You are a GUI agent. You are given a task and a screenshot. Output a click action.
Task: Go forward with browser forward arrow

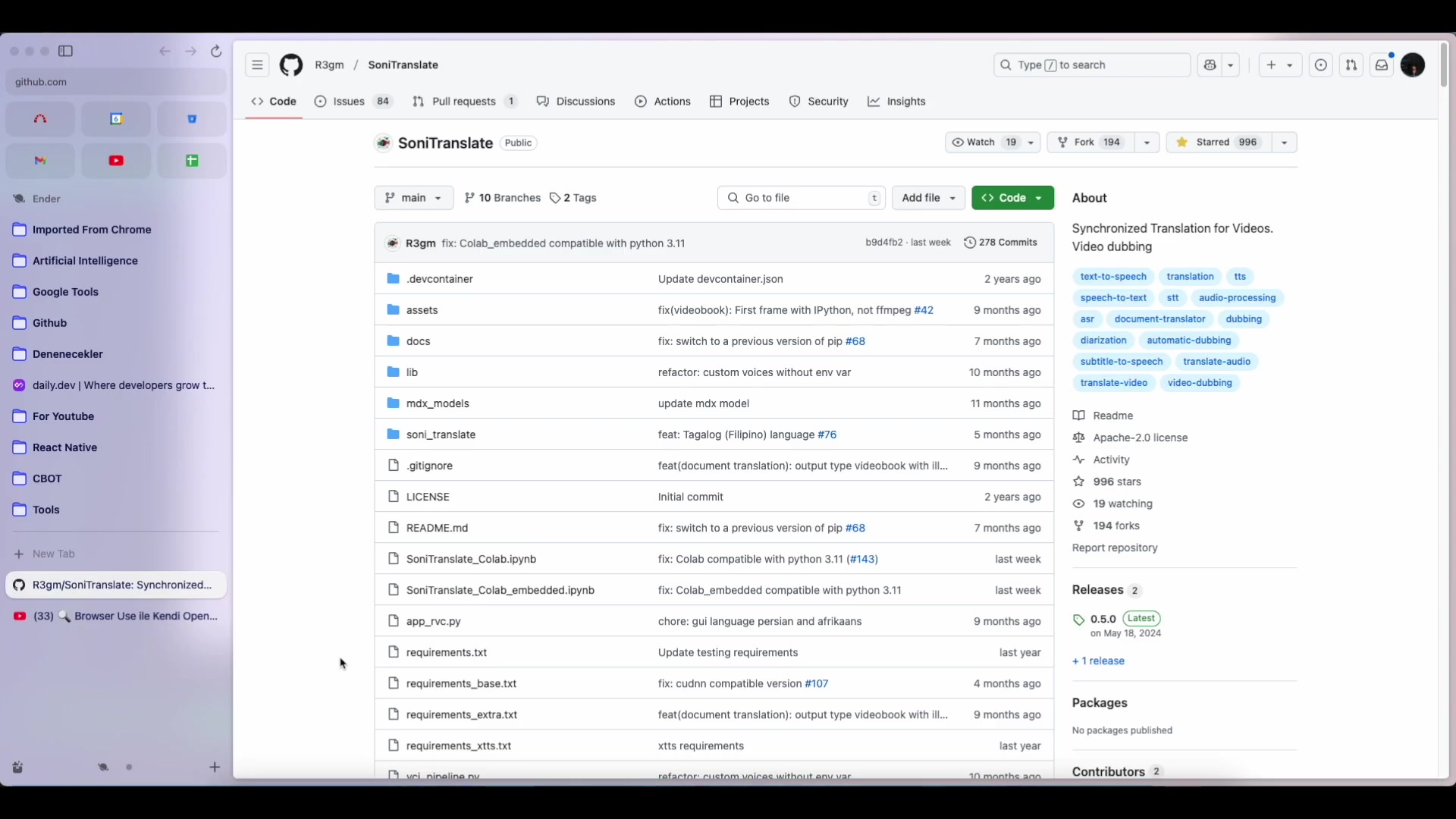pos(191,52)
